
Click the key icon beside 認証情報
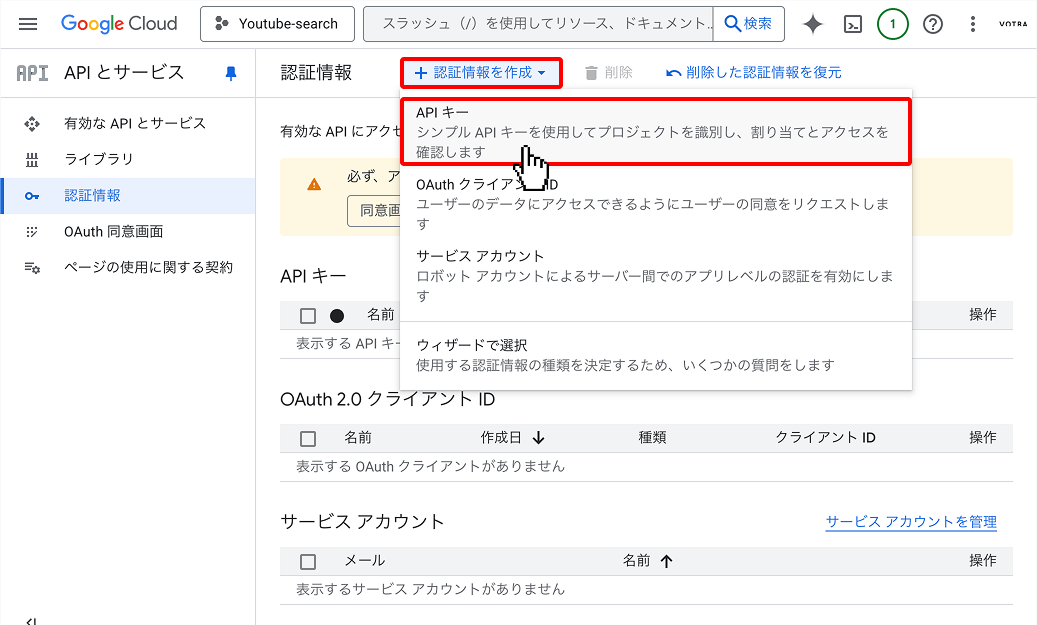click(32, 196)
